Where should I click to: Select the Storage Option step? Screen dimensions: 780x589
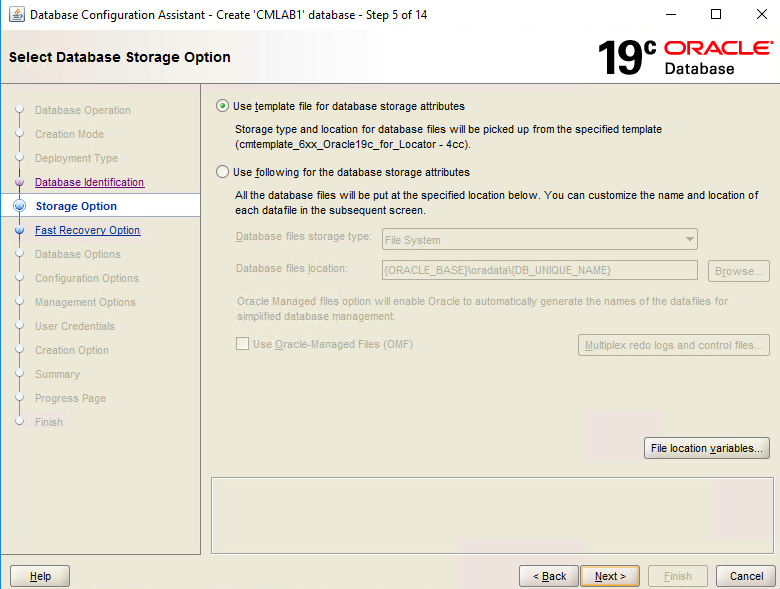76,206
